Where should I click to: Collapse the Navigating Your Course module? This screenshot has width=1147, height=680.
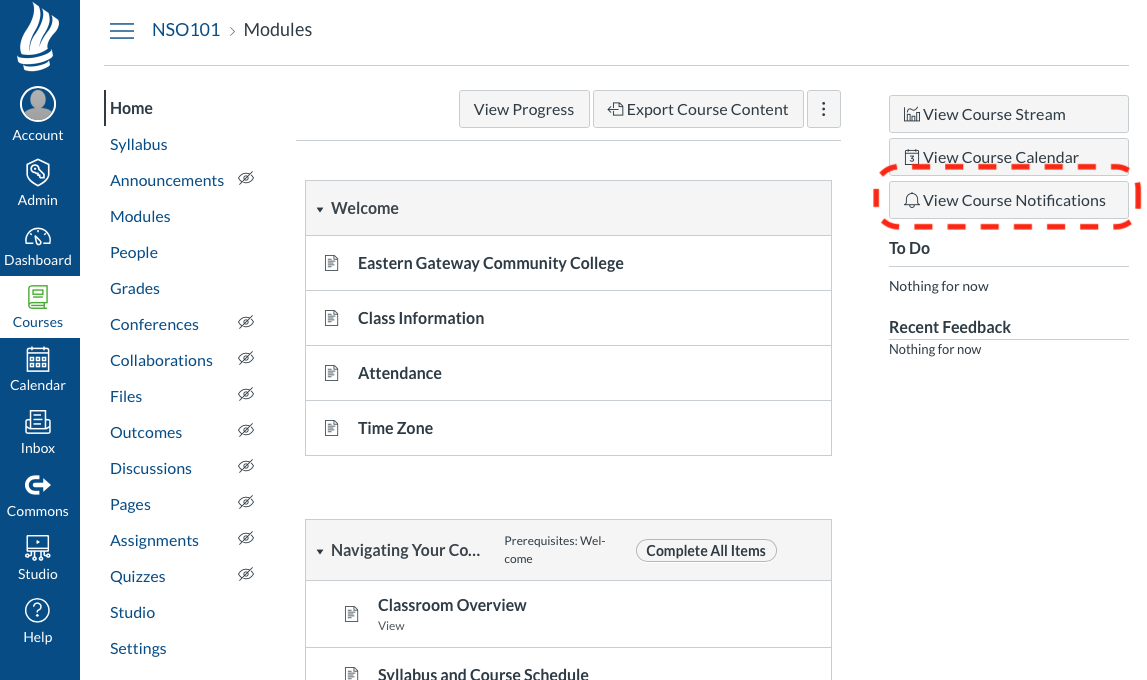pos(320,551)
